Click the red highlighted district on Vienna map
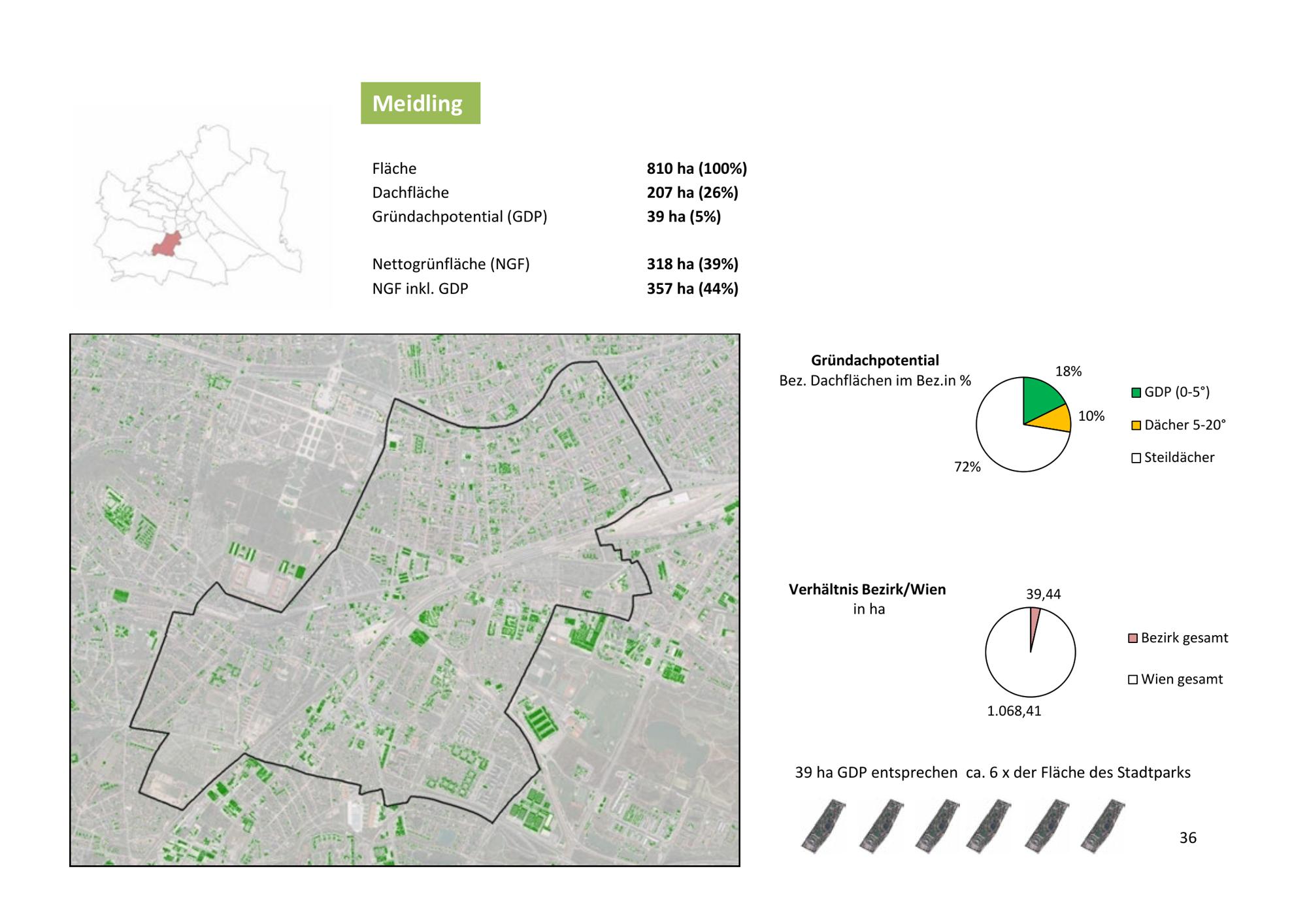Screen dimensions: 1307x924 pyautogui.click(x=167, y=244)
